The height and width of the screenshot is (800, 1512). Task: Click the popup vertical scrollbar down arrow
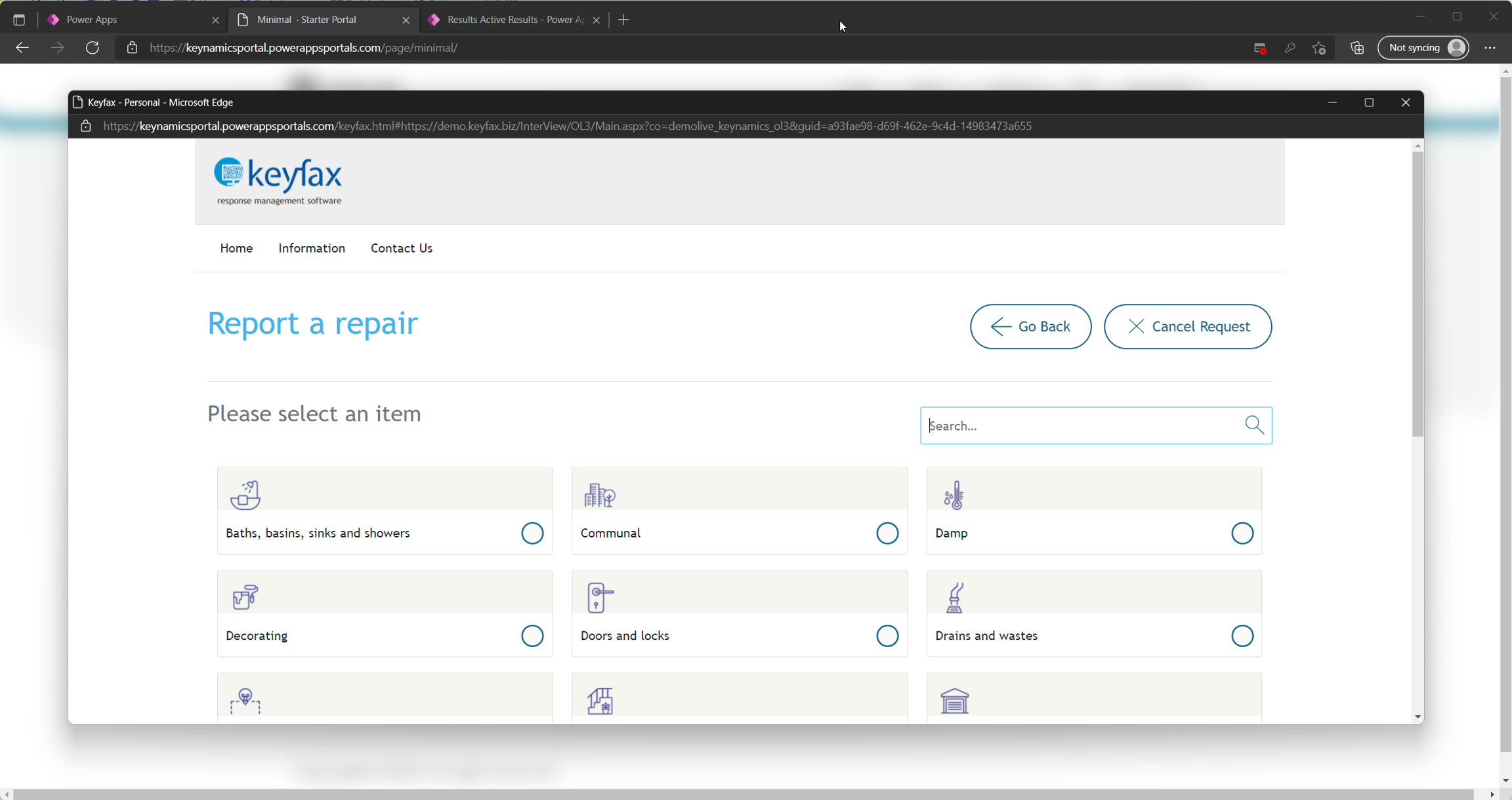(x=1417, y=717)
